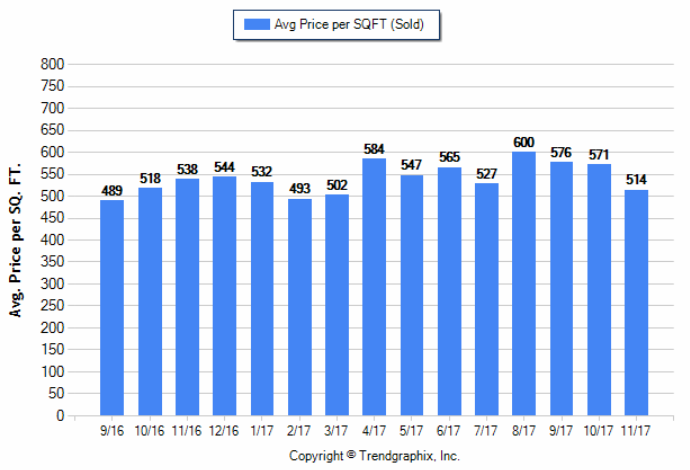This screenshot has height=470, width=690.
Task: Select the 10/16 bar showing 518
Action: 149,302
